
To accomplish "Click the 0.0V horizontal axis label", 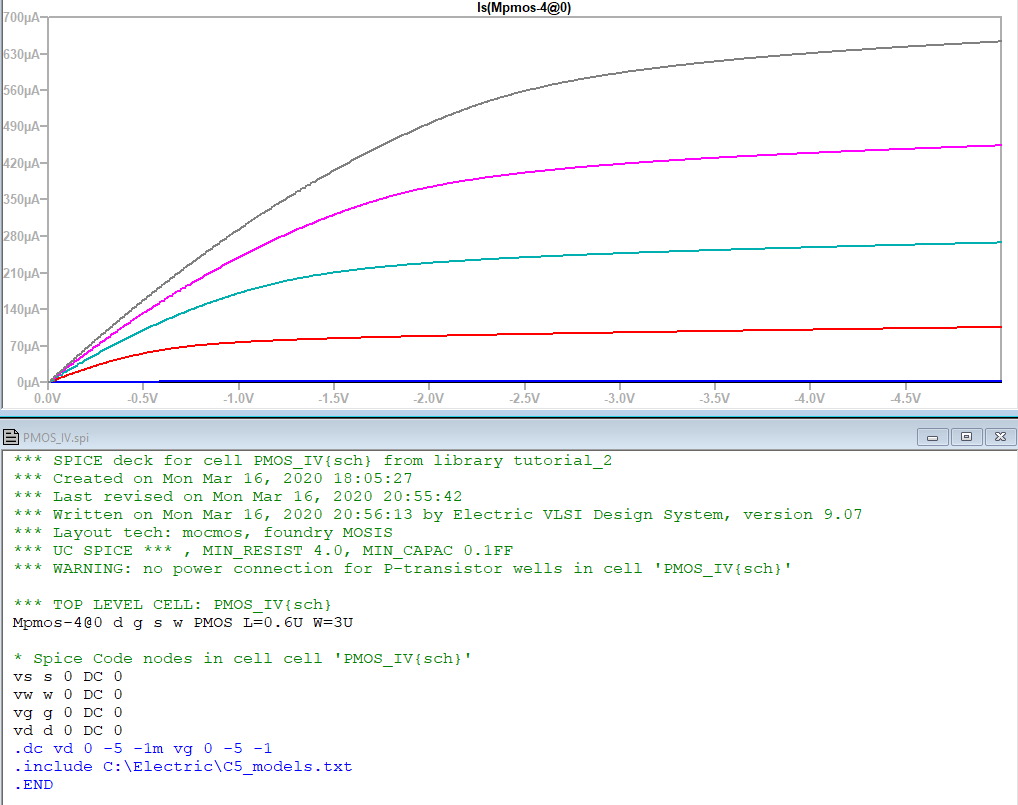I will tap(48, 397).
